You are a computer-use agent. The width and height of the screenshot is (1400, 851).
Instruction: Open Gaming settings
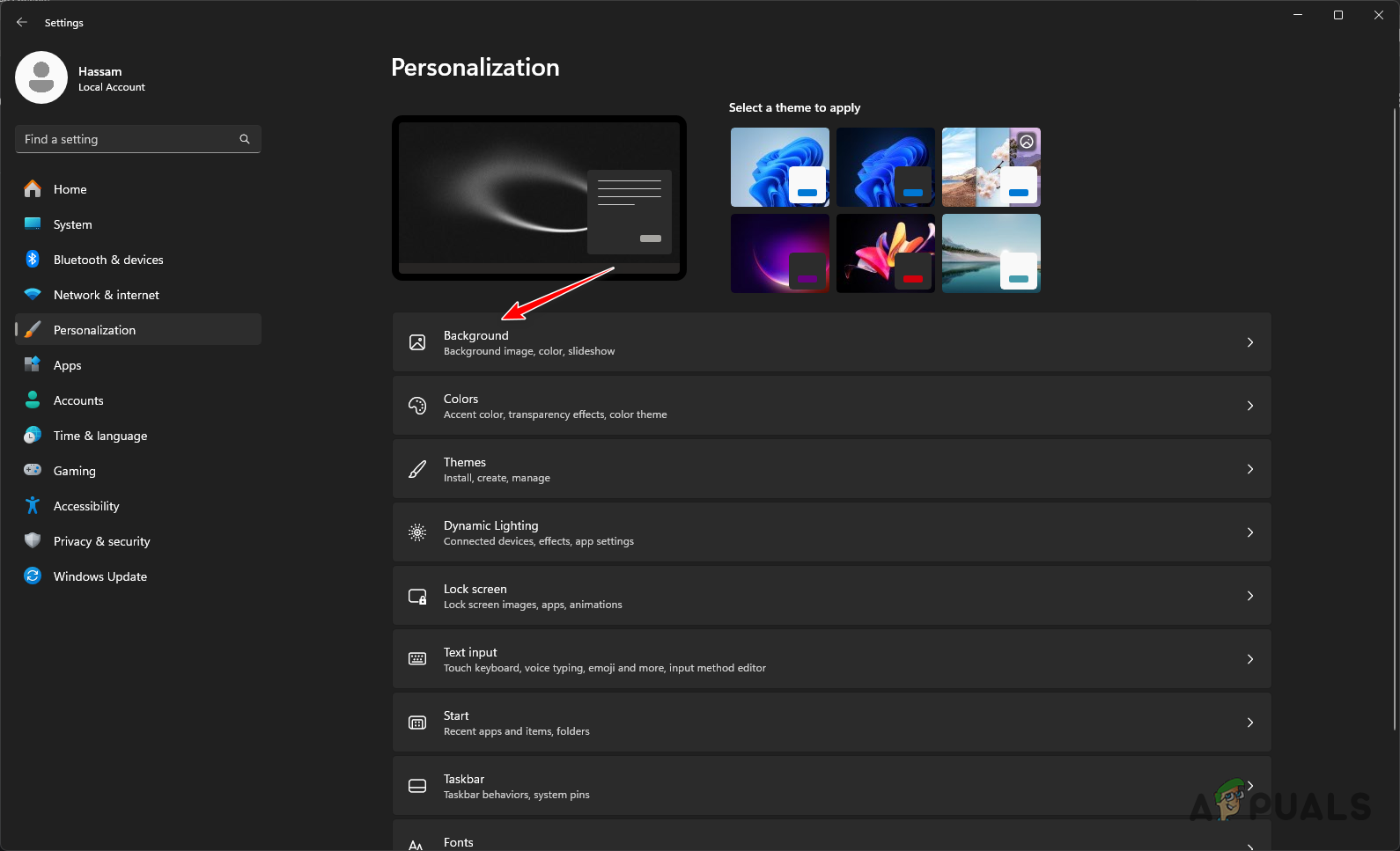(138, 471)
